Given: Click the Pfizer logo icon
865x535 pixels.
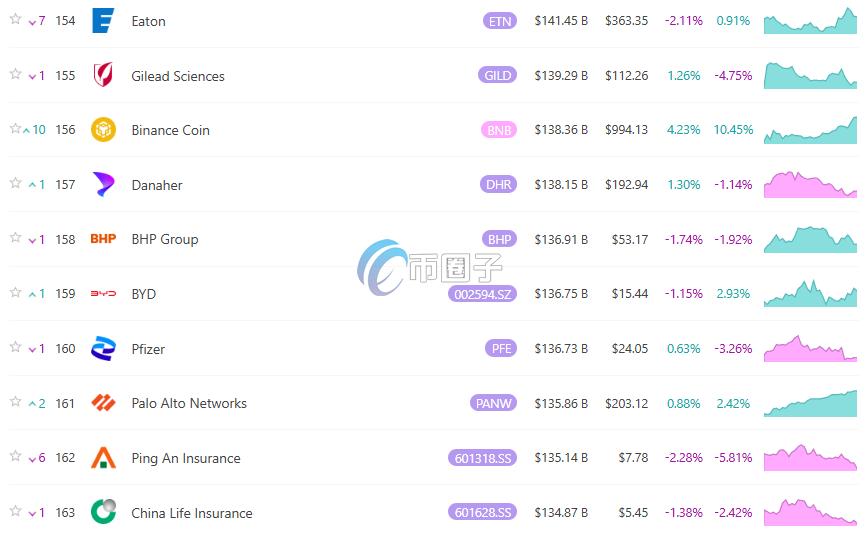Looking at the screenshot, I should point(103,349).
